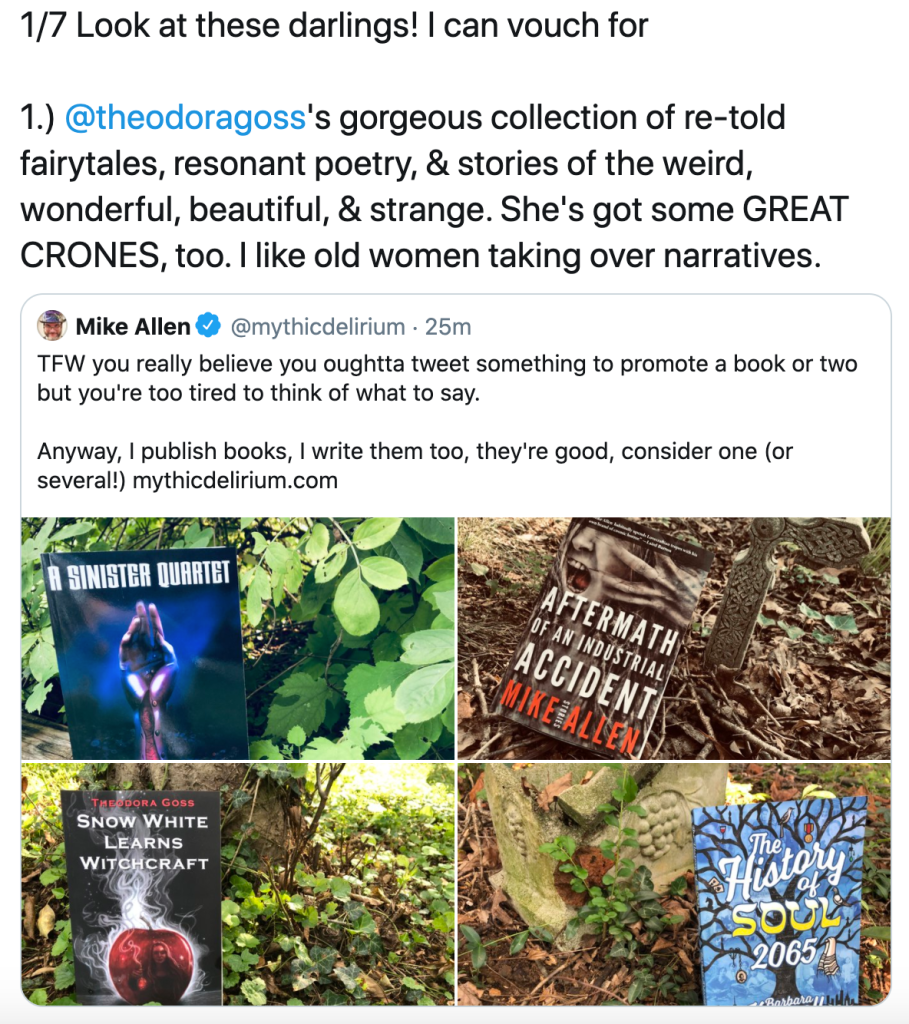View the A Sinister Quartet photo
Viewport: 909px width, 1024px height.
coord(238,638)
